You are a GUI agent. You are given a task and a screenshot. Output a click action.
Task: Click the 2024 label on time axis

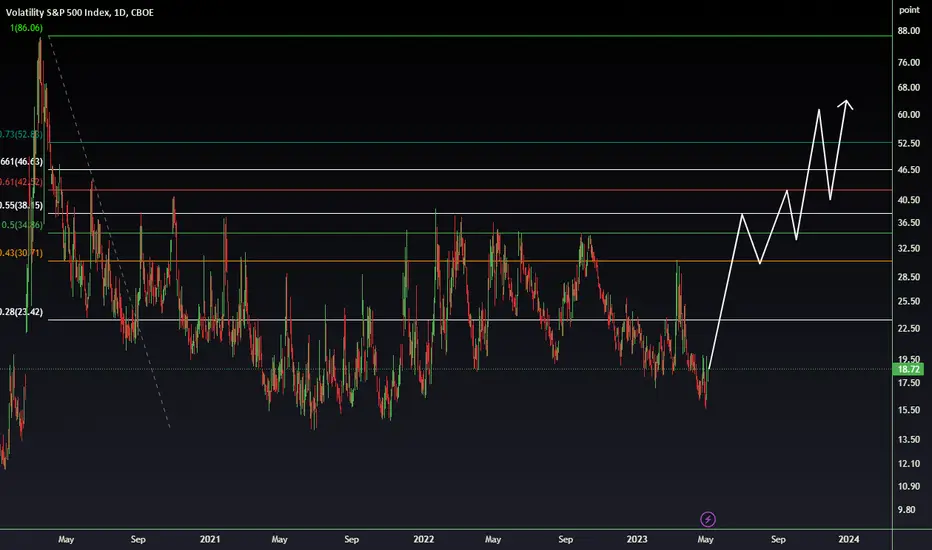848,539
